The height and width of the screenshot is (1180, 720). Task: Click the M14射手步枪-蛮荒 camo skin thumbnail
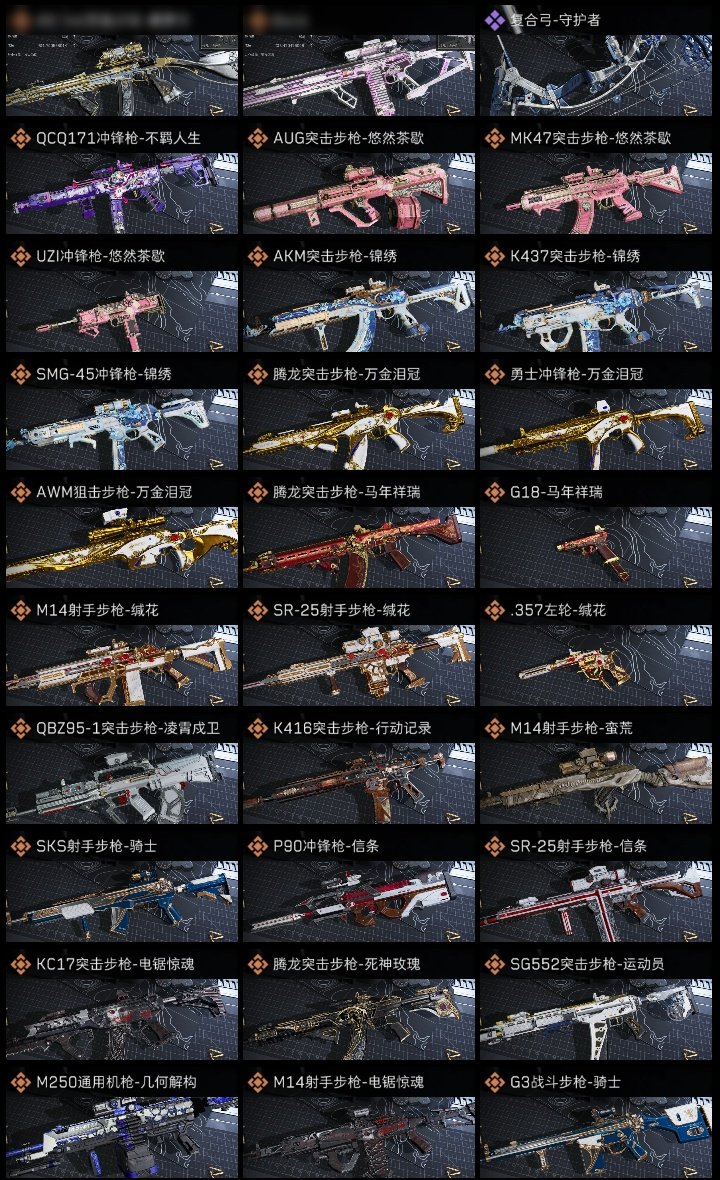click(596, 783)
